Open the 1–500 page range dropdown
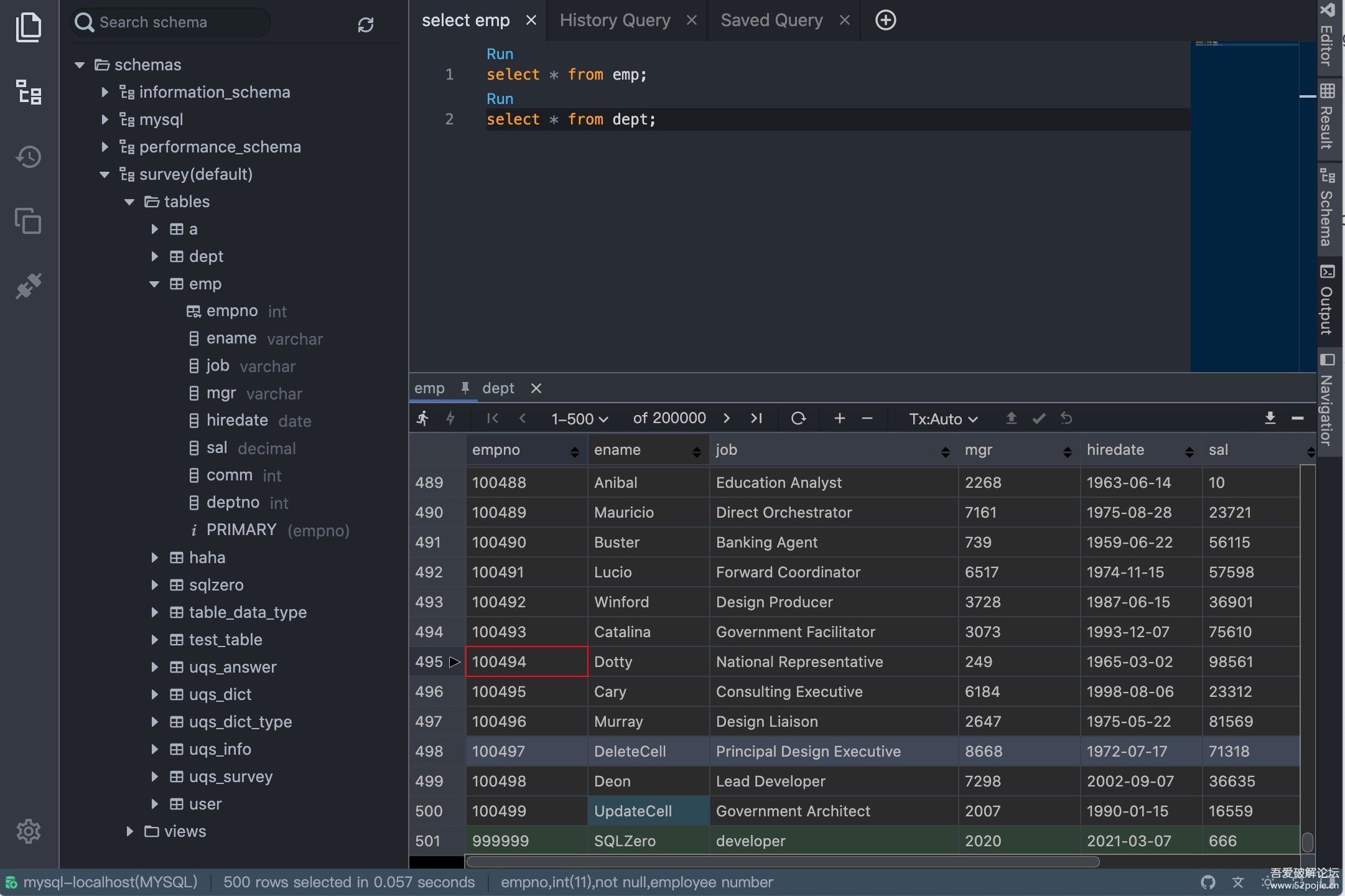This screenshot has width=1345, height=896. click(579, 419)
